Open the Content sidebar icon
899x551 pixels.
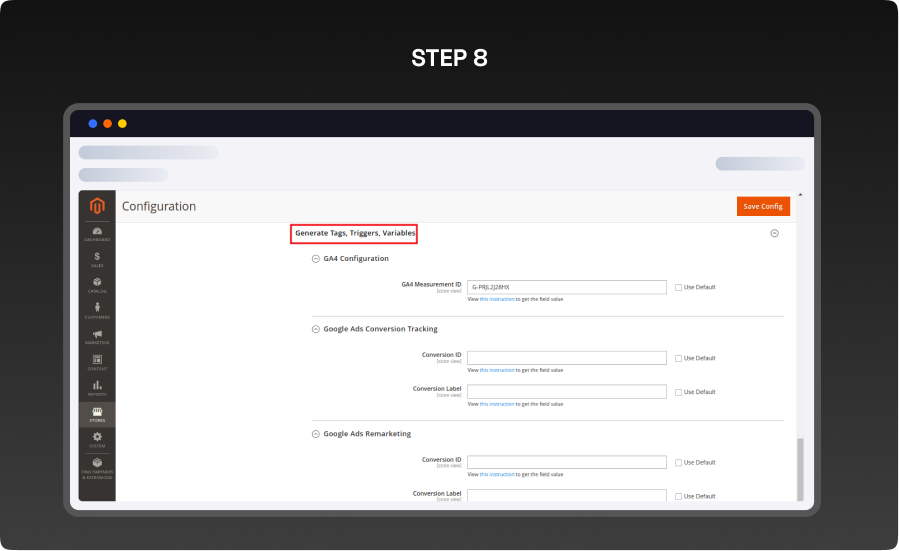click(x=97, y=362)
